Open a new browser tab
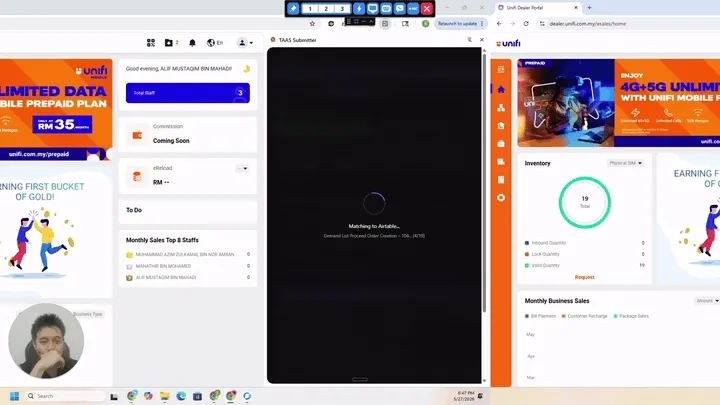This screenshot has height=405, width=720. pyautogui.click(x=590, y=8)
